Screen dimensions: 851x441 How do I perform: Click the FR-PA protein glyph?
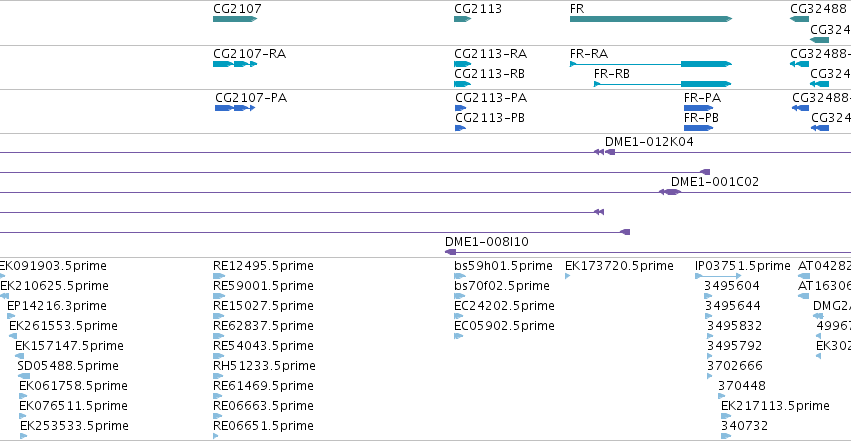tap(698, 108)
